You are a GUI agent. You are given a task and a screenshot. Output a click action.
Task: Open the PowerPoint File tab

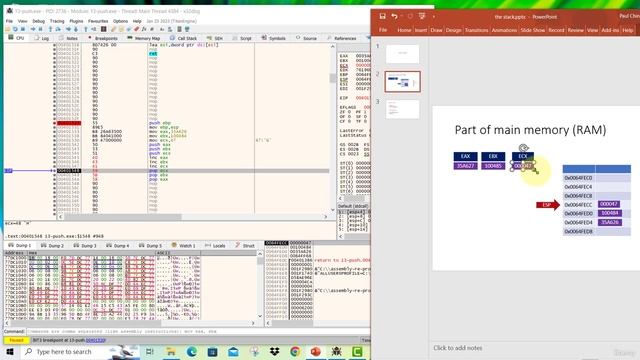(x=383, y=30)
